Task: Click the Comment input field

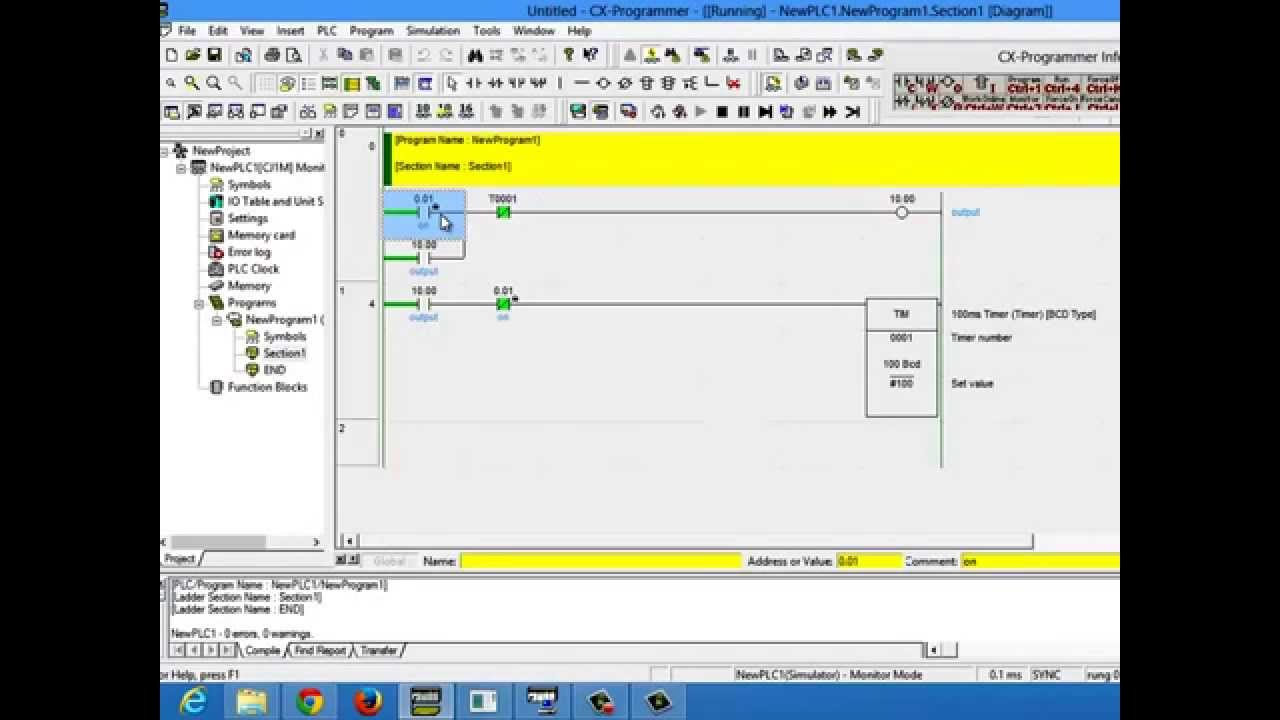Action: [x=1040, y=561]
